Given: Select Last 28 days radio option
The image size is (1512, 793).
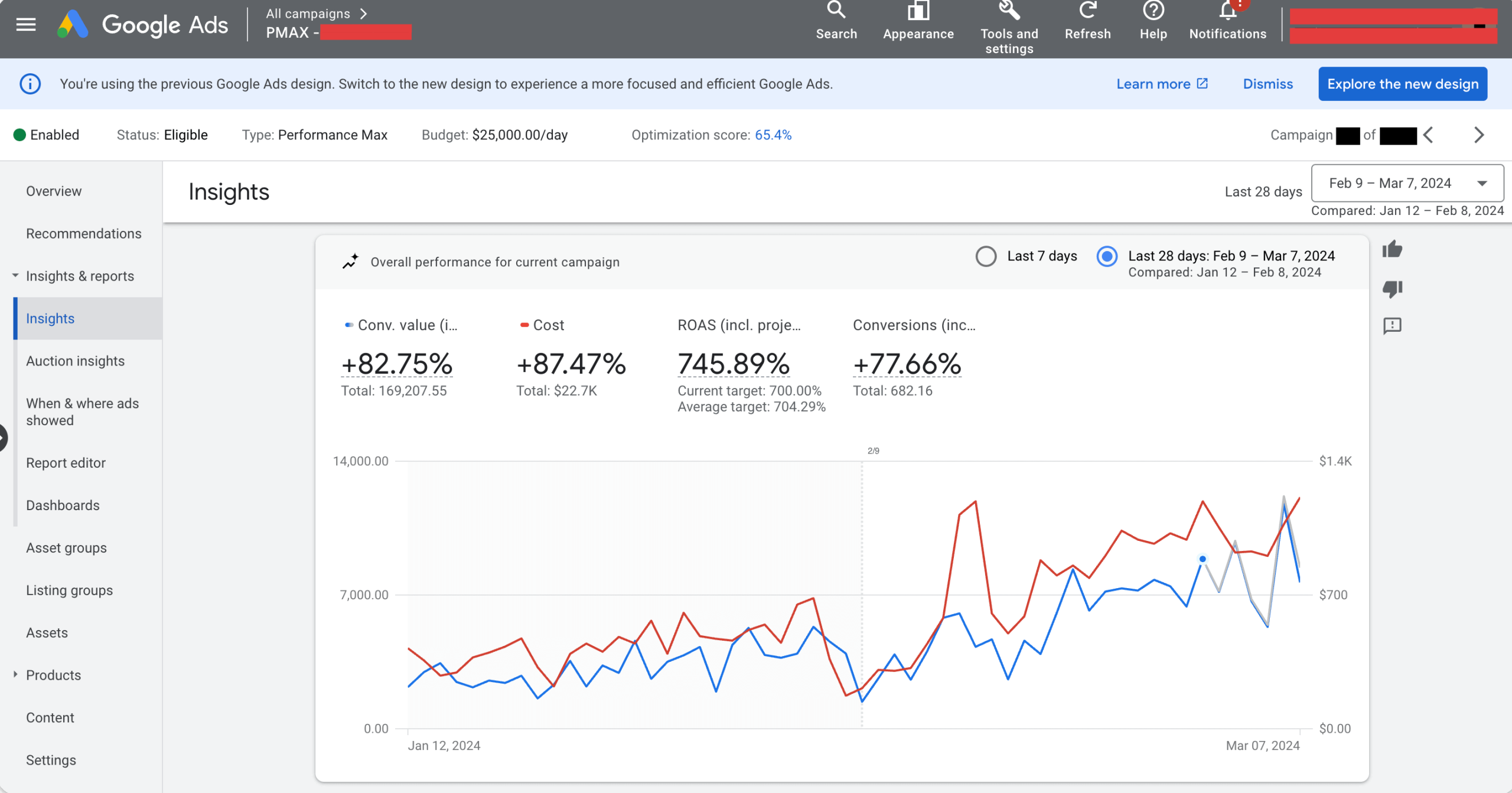Looking at the screenshot, I should [1107, 256].
